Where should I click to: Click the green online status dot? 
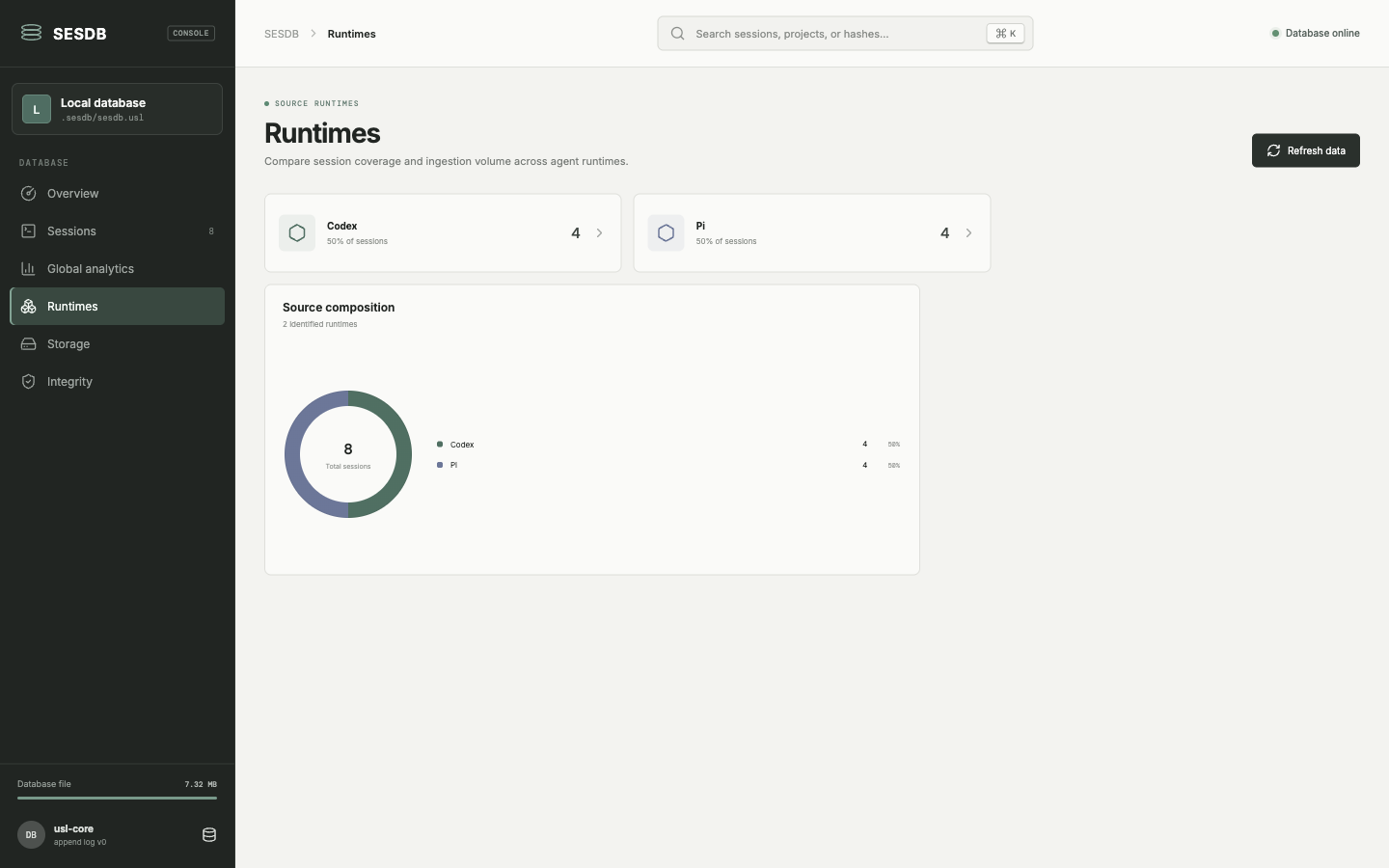point(1275,33)
